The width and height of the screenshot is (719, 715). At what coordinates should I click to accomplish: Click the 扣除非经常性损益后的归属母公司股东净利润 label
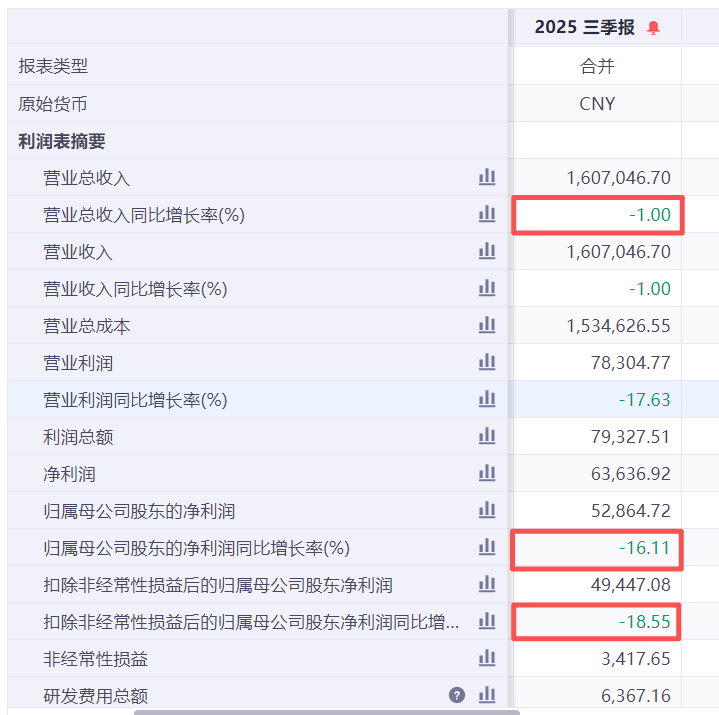pyautogui.click(x=217, y=585)
